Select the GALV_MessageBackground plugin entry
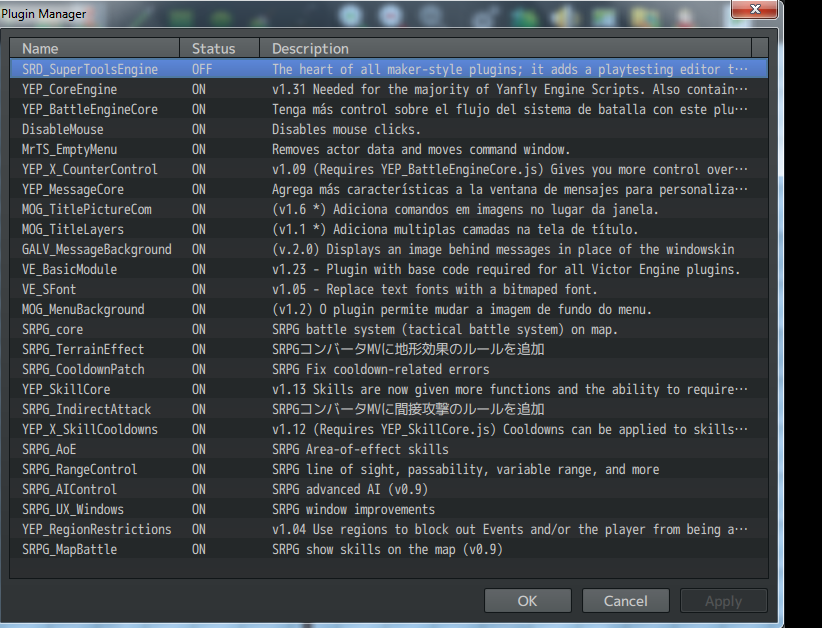The image size is (822, 628). [x=388, y=249]
